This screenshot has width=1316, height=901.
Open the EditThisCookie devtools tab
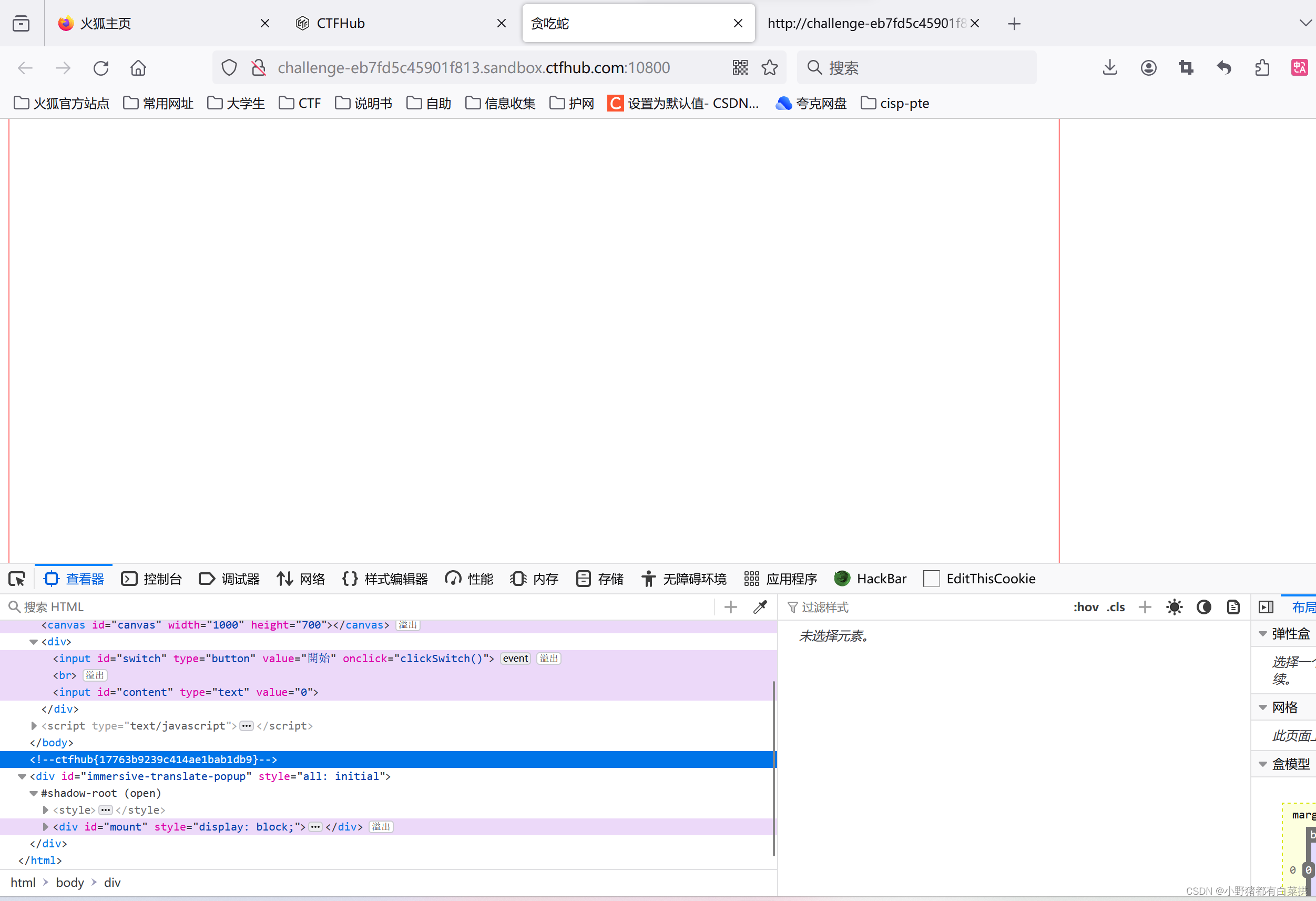pos(980,579)
